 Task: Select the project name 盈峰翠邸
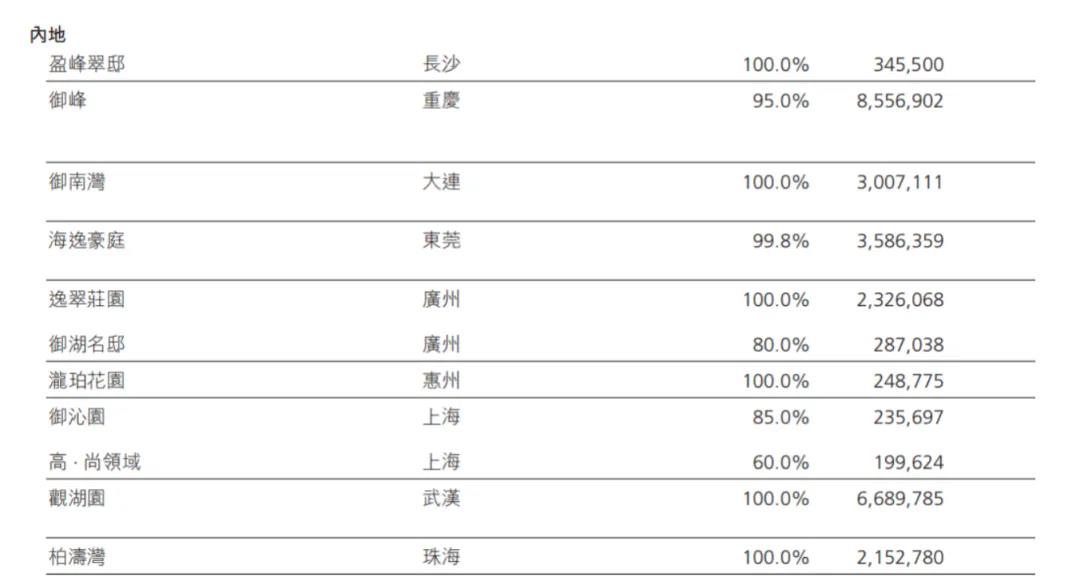coord(87,65)
